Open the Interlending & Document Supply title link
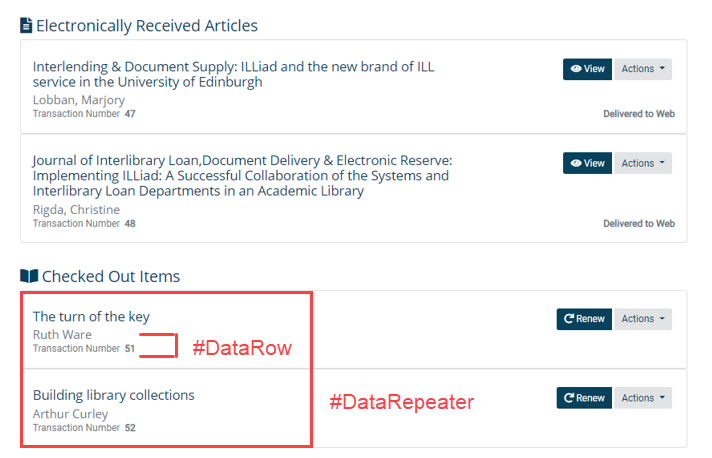 [x=233, y=74]
